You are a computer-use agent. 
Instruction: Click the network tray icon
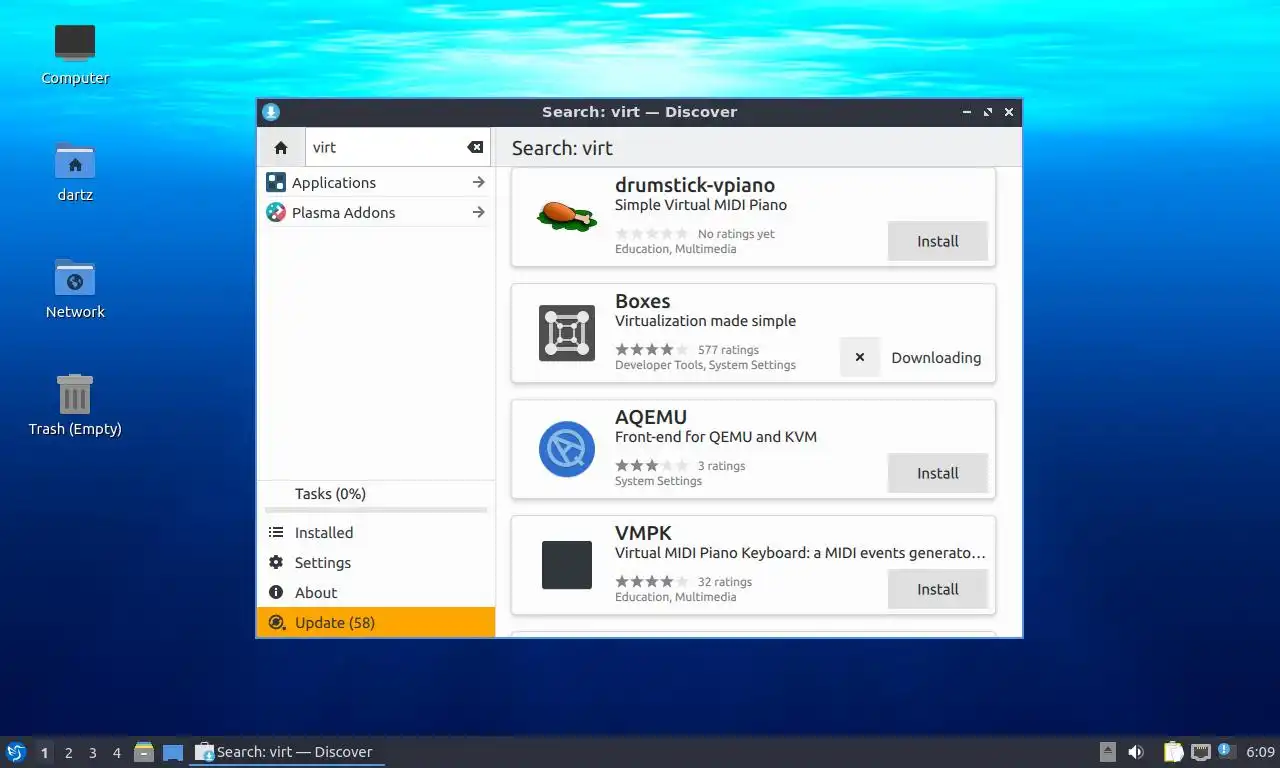coord(1200,752)
